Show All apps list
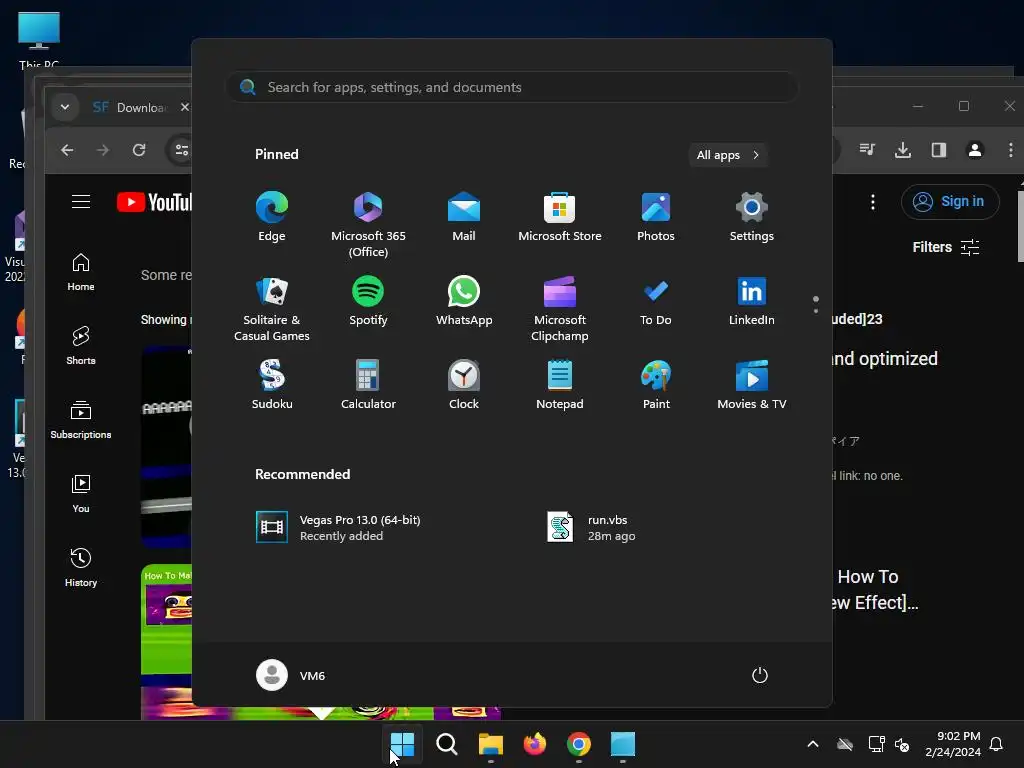The height and width of the screenshot is (768, 1024). [728, 155]
